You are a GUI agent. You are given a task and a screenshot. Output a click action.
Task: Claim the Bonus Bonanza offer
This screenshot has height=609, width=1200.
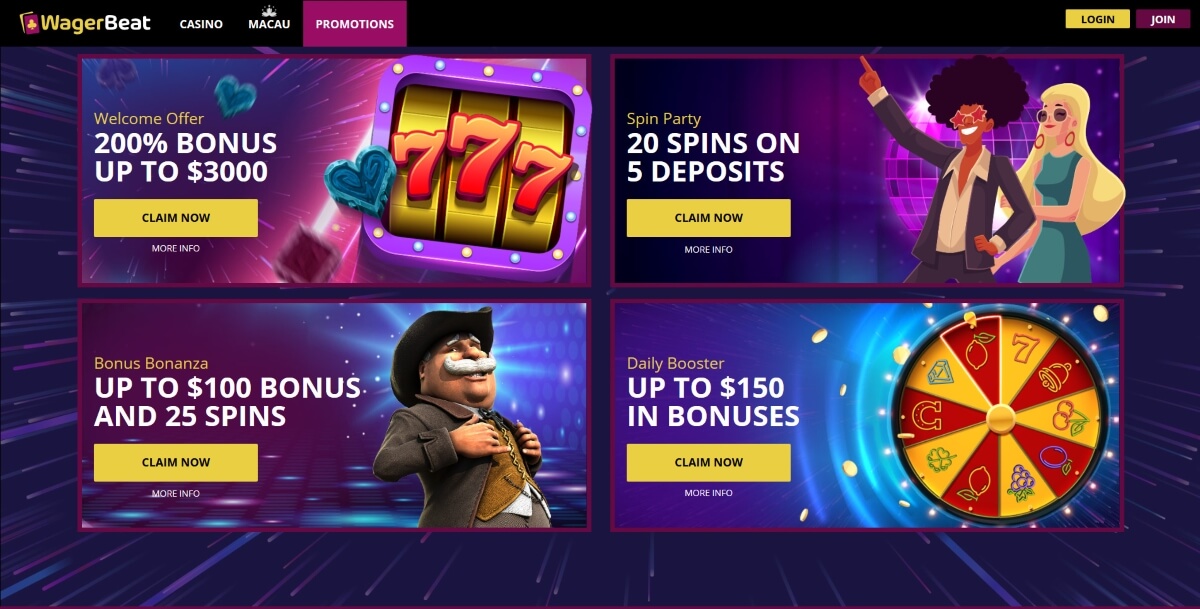click(176, 462)
